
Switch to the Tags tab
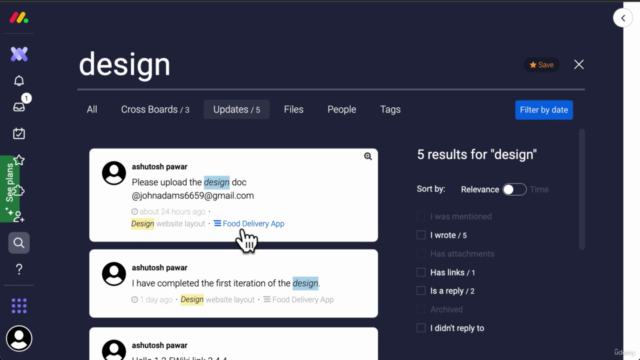[x=390, y=109]
